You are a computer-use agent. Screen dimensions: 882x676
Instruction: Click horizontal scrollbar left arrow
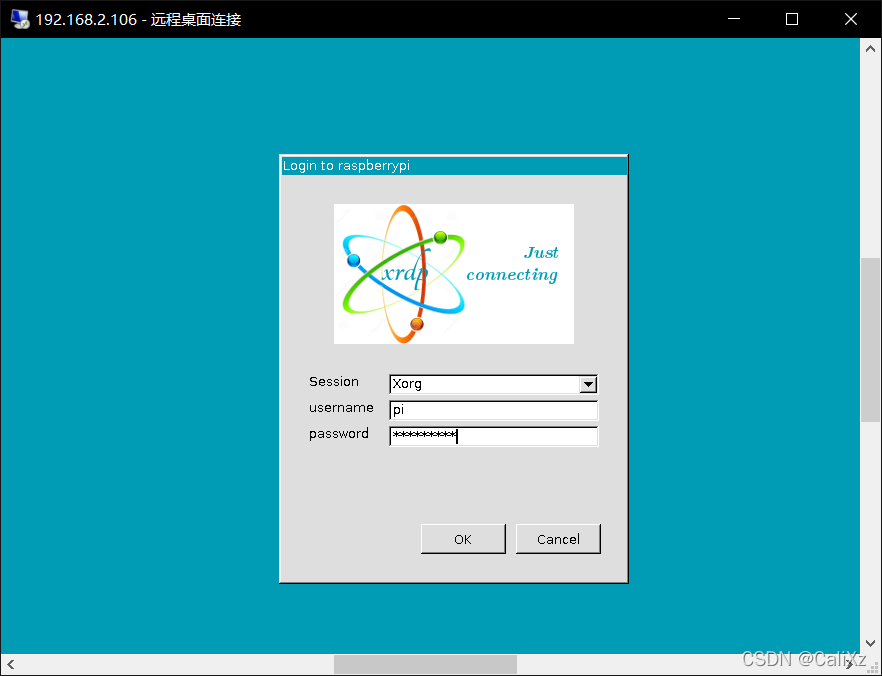point(11,665)
